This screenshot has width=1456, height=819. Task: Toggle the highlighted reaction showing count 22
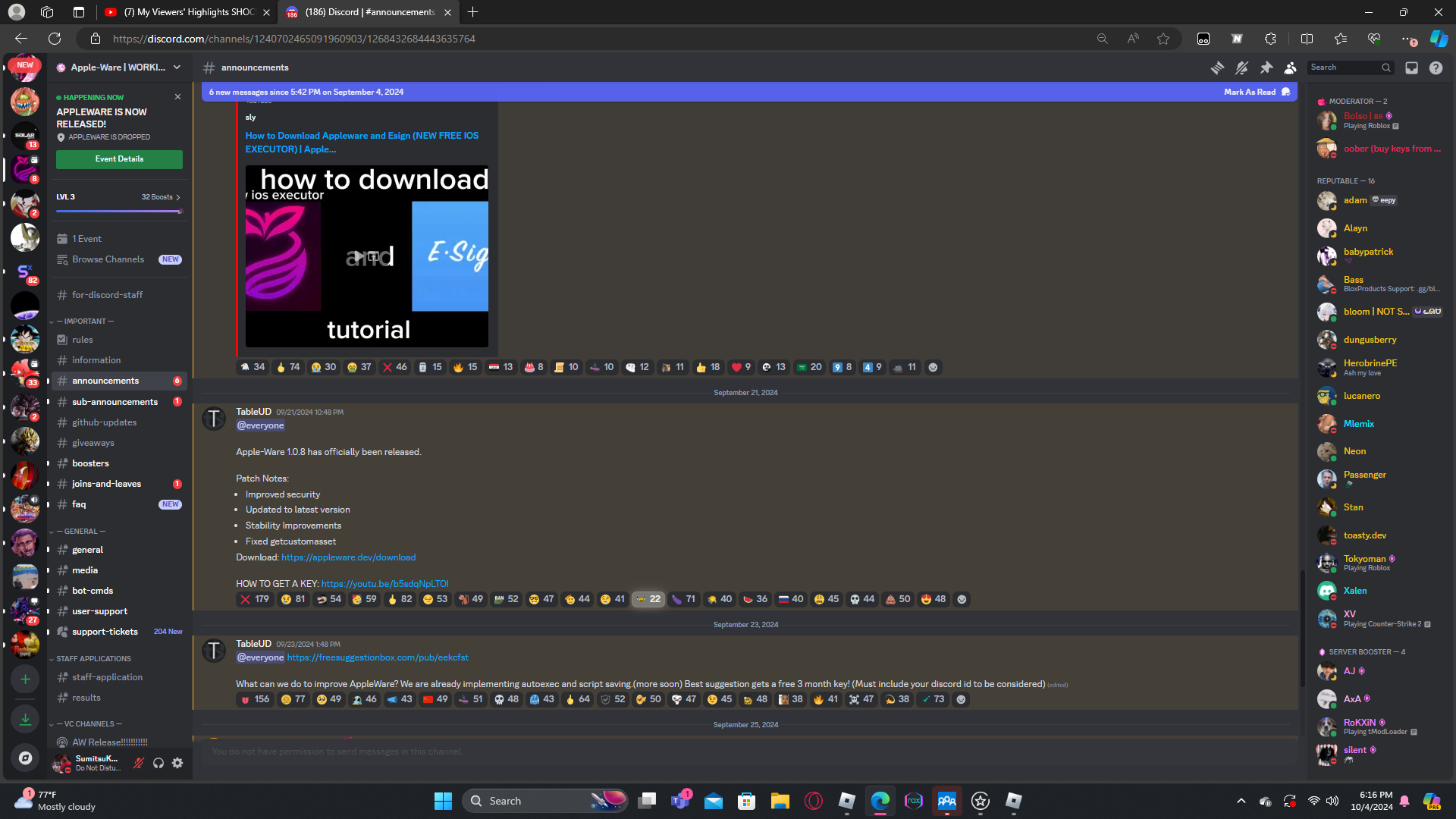pos(648,599)
